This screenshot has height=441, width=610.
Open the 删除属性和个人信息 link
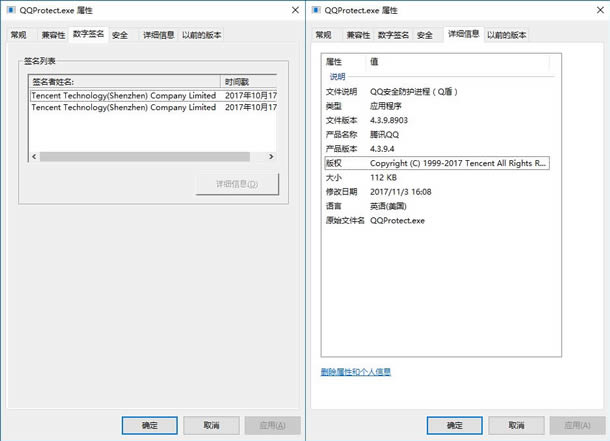point(355,372)
